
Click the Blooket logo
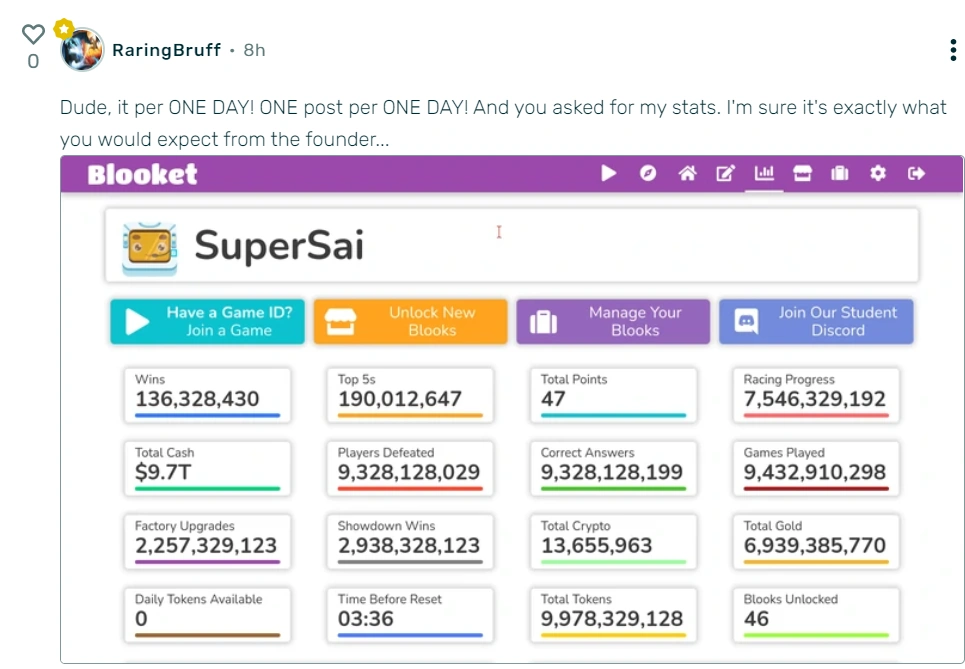coord(142,175)
